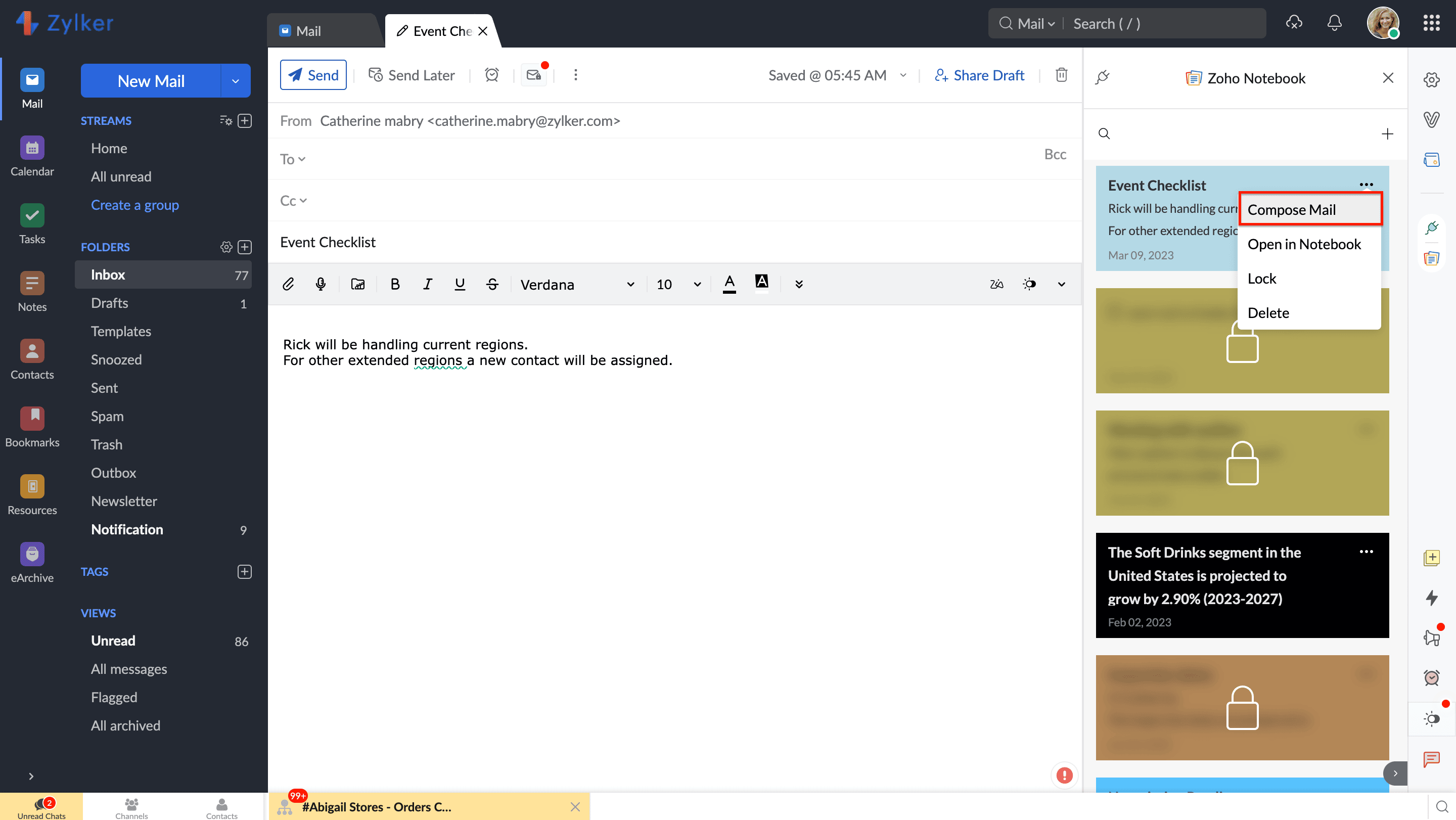Toggle bold formatting
This screenshot has height=820, width=1456.
pos(395,284)
